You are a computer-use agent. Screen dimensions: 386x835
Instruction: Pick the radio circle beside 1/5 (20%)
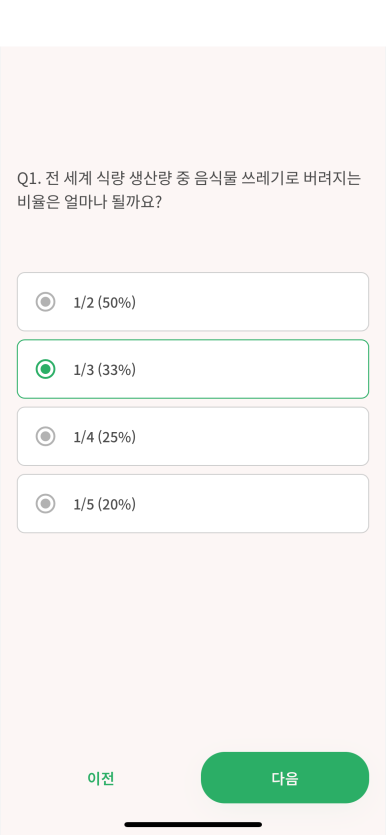click(x=45, y=503)
